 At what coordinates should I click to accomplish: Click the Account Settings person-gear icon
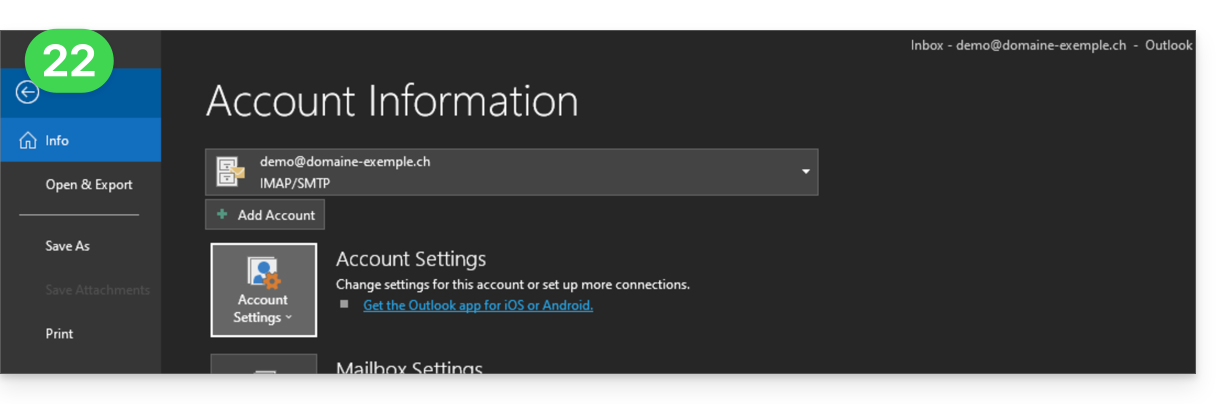tap(264, 273)
